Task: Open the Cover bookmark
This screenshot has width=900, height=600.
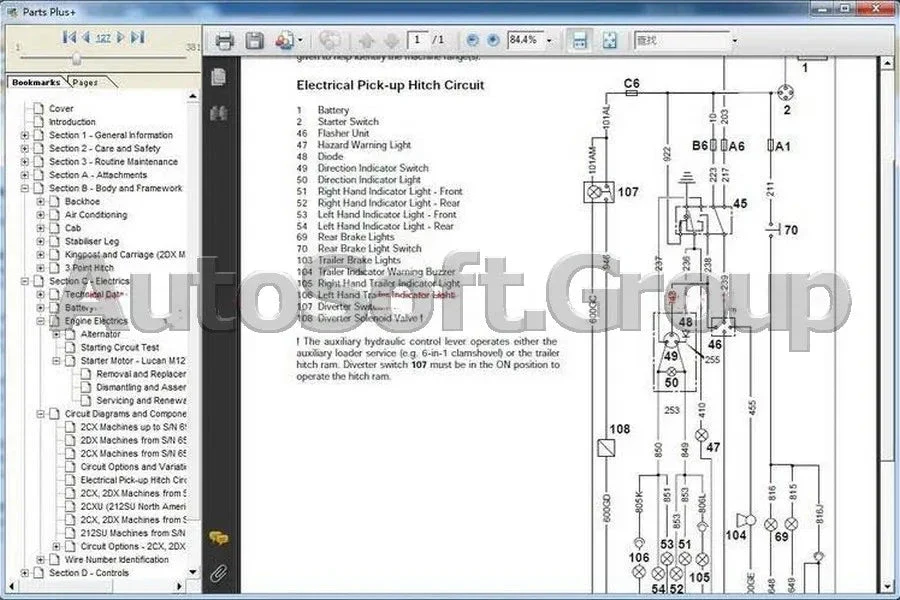Action: pos(61,109)
